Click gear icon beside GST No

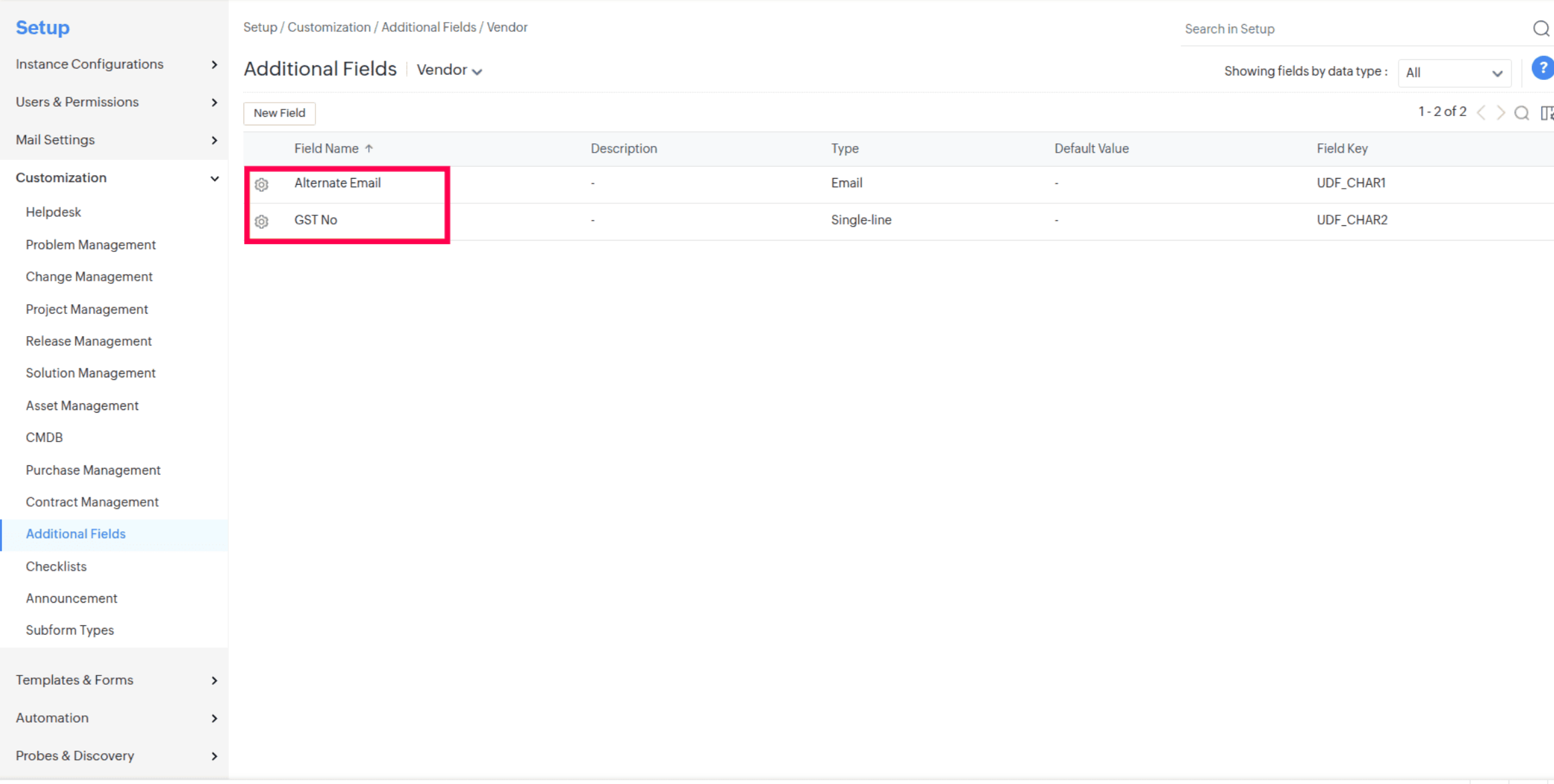pyautogui.click(x=261, y=221)
